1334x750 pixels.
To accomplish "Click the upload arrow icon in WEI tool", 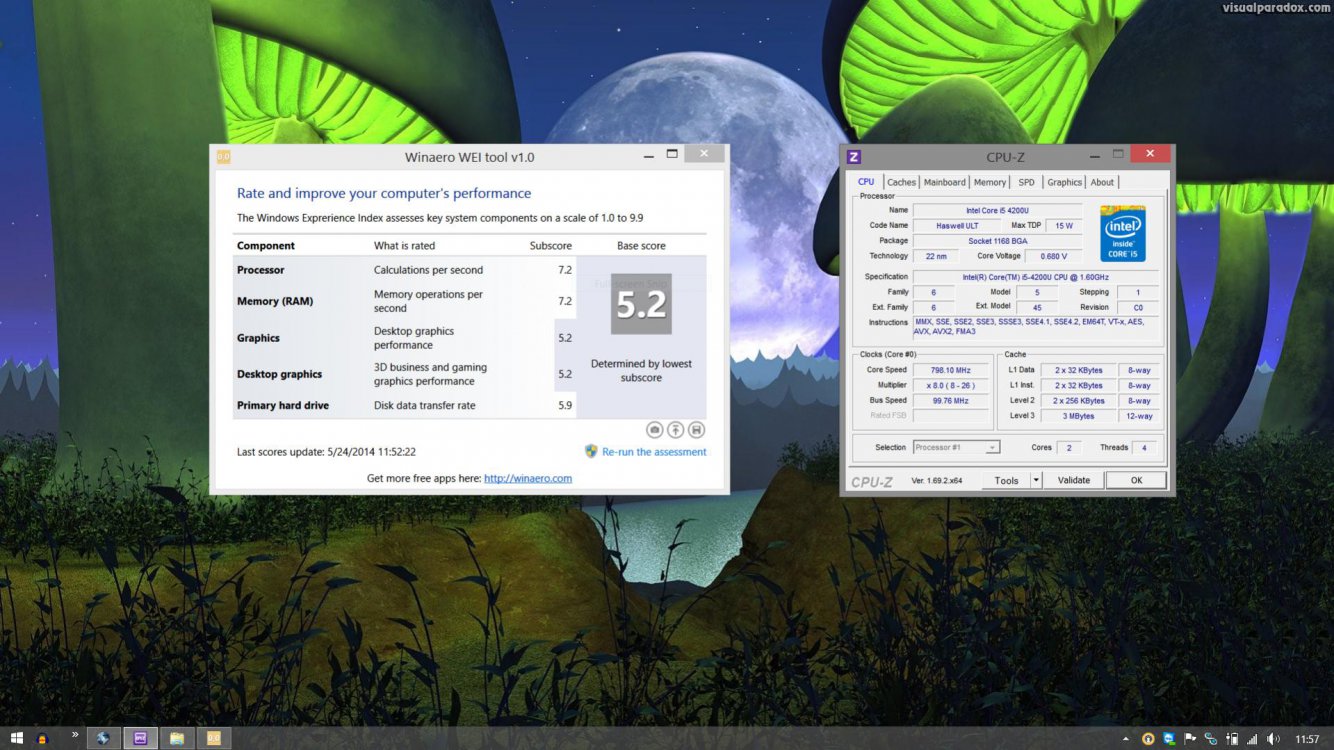I will pyautogui.click(x=676, y=430).
